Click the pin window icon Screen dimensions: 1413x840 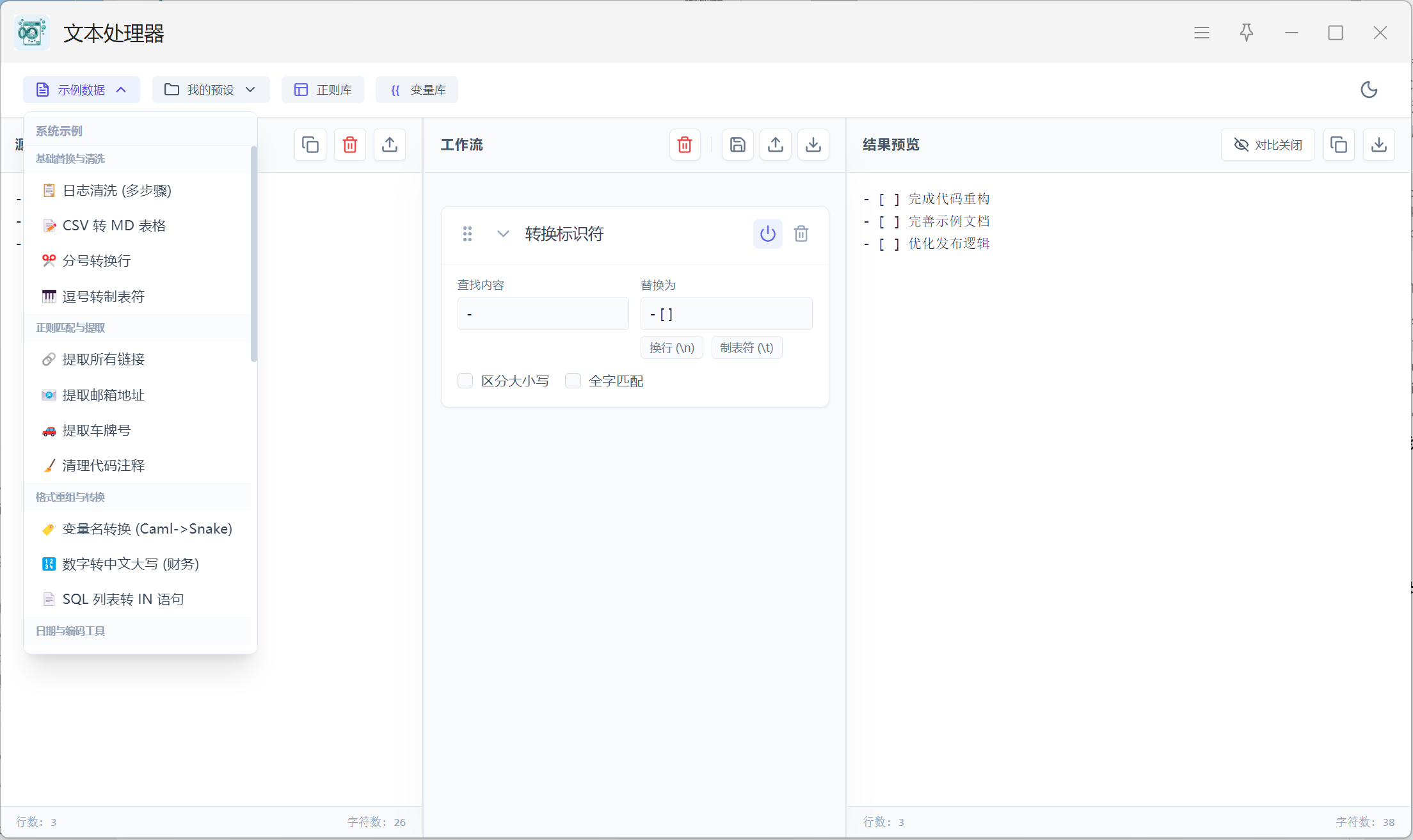(1246, 33)
